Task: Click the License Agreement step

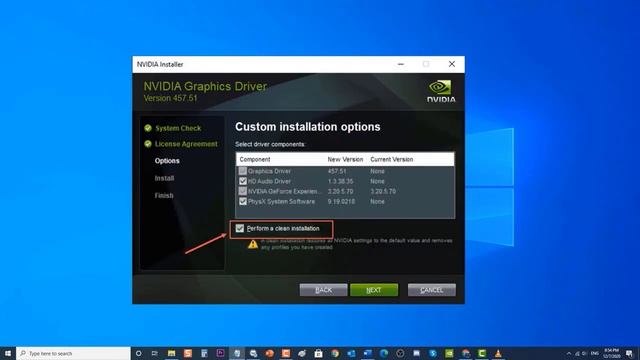Action: pos(186,144)
